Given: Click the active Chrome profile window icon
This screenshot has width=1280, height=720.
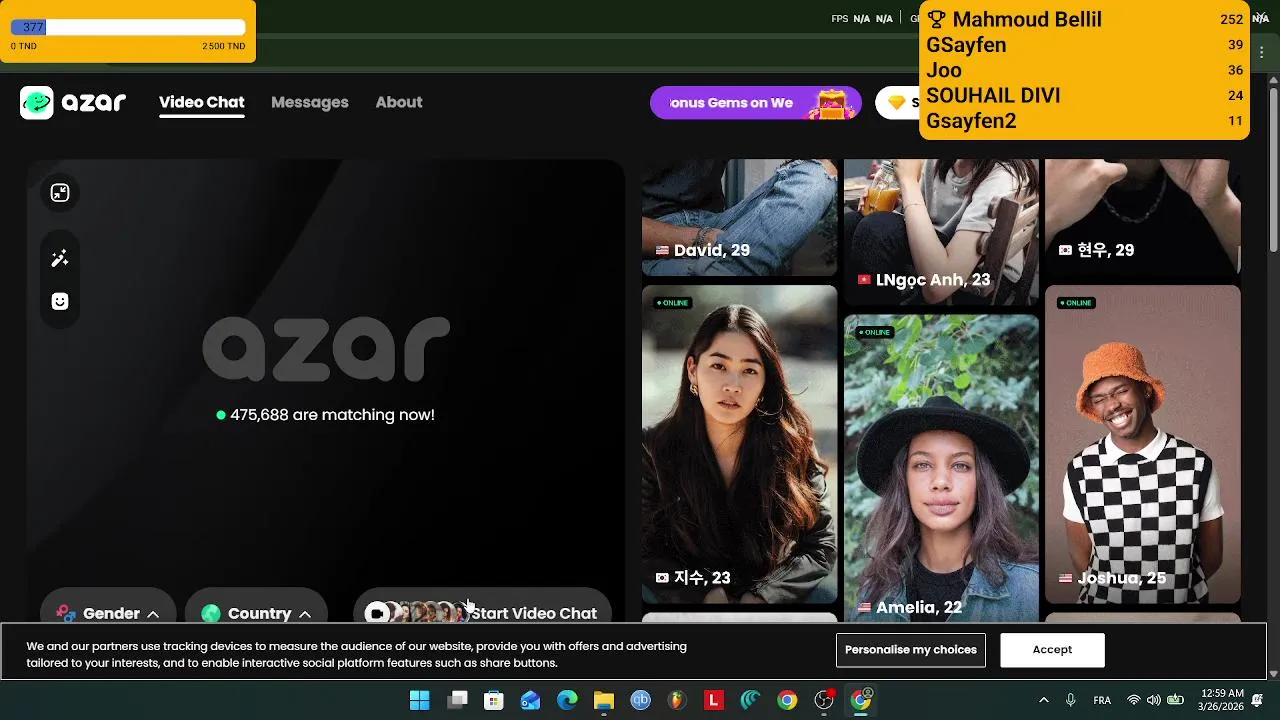Looking at the screenshot, I should [x=861, y=700].
